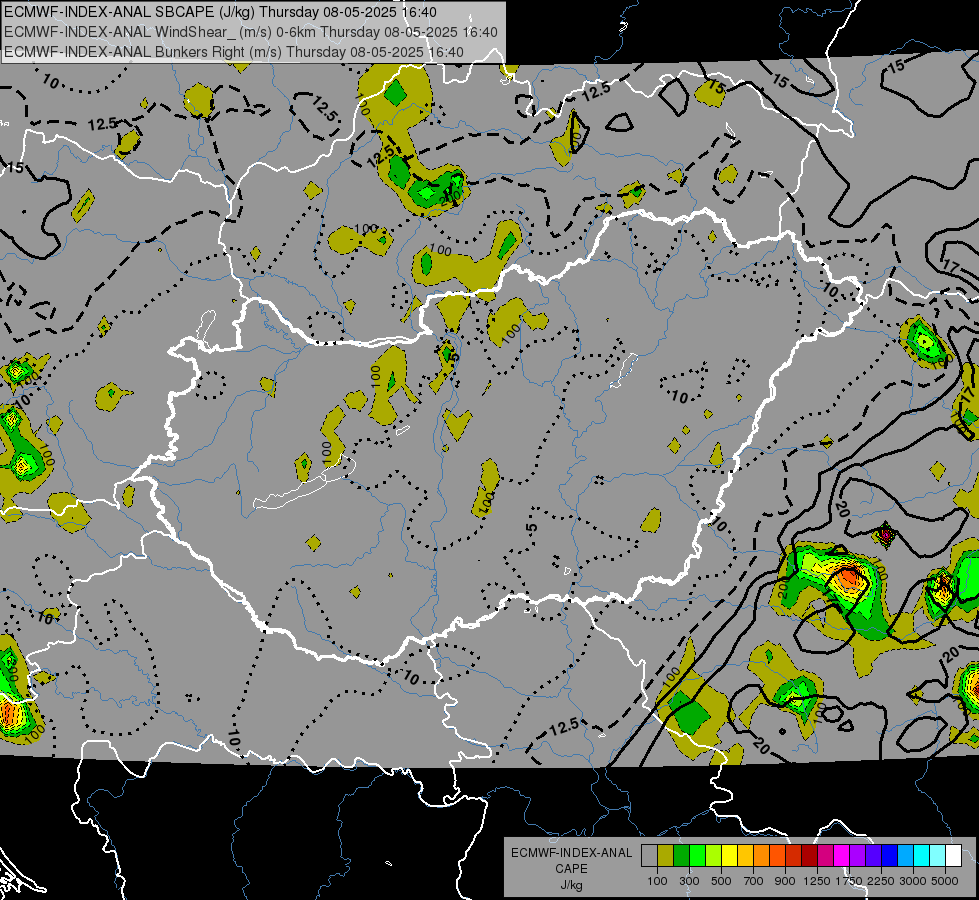Click the cyan swatch left of 5000
979x900 pixels.
tap(922, 856)
